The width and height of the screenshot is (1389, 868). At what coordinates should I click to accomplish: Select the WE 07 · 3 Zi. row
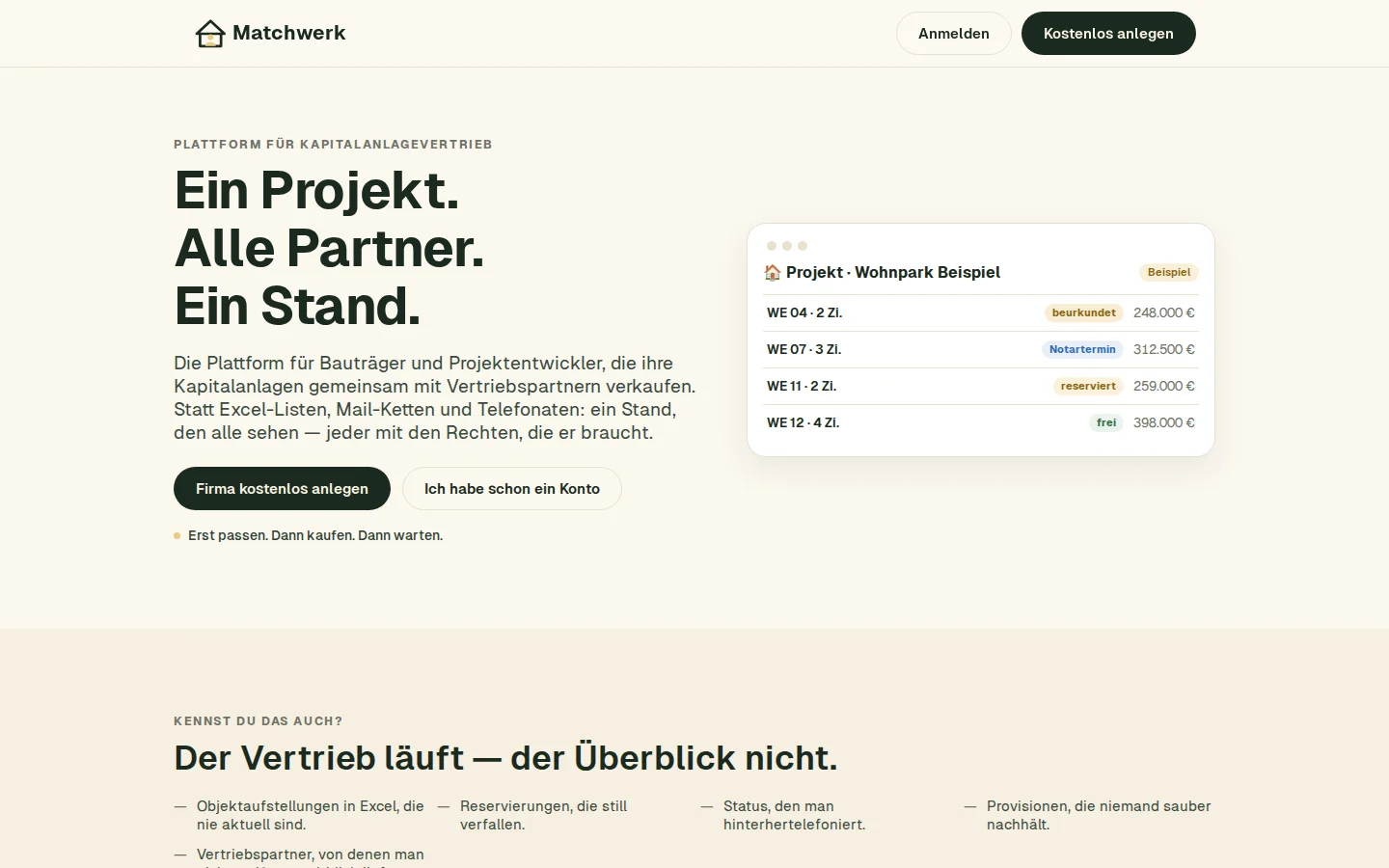tap(981, 349)
